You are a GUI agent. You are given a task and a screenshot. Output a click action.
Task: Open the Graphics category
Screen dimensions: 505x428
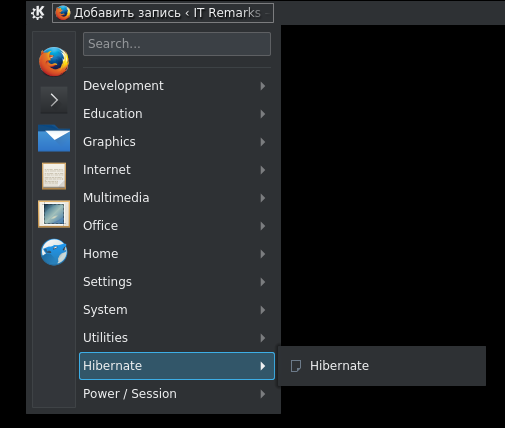[177, 142]
